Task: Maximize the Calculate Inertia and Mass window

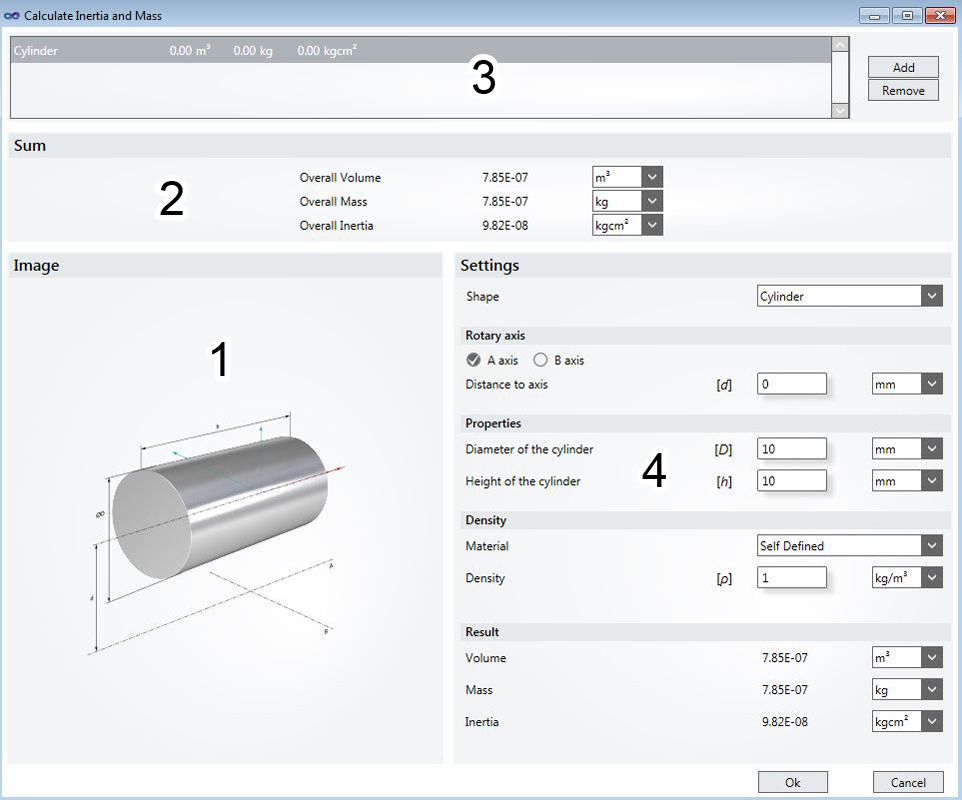Action: pyautogui.click(x=907, y=15)
